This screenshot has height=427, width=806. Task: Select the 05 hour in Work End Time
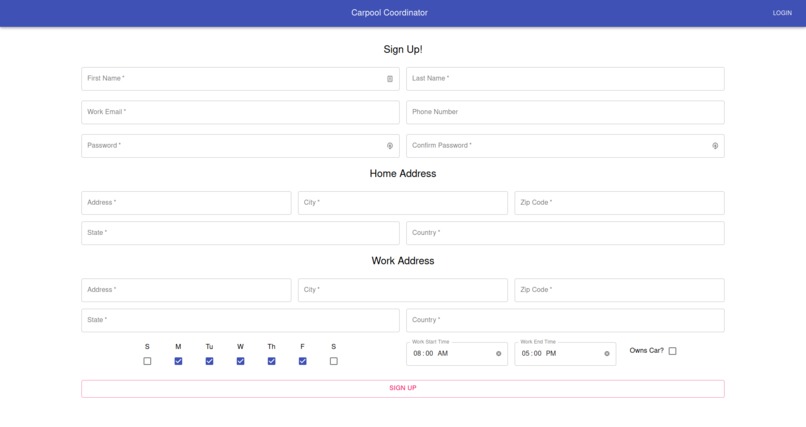tap(525, 354)
